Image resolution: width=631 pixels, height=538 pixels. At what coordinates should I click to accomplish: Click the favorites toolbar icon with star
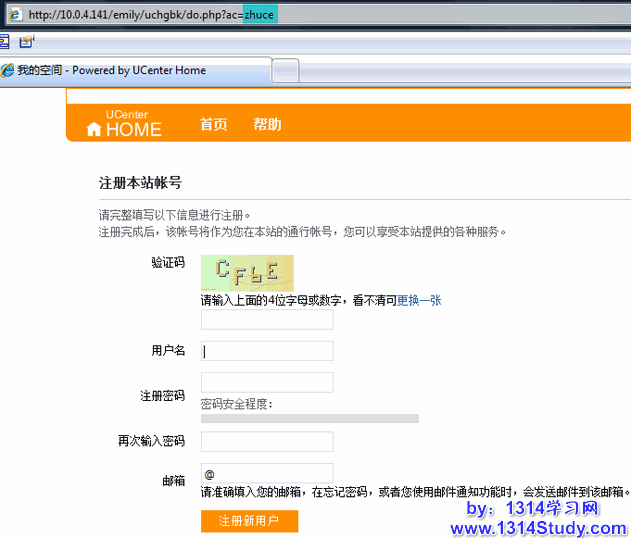[26, 42]
